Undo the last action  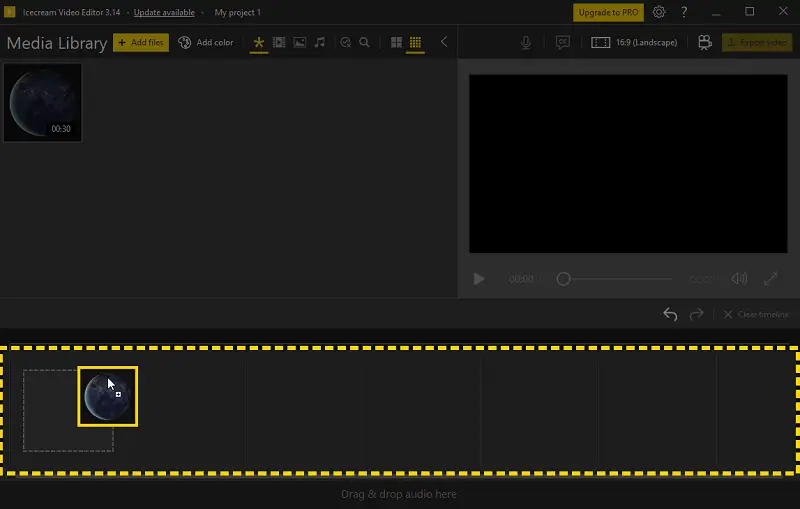670,314
